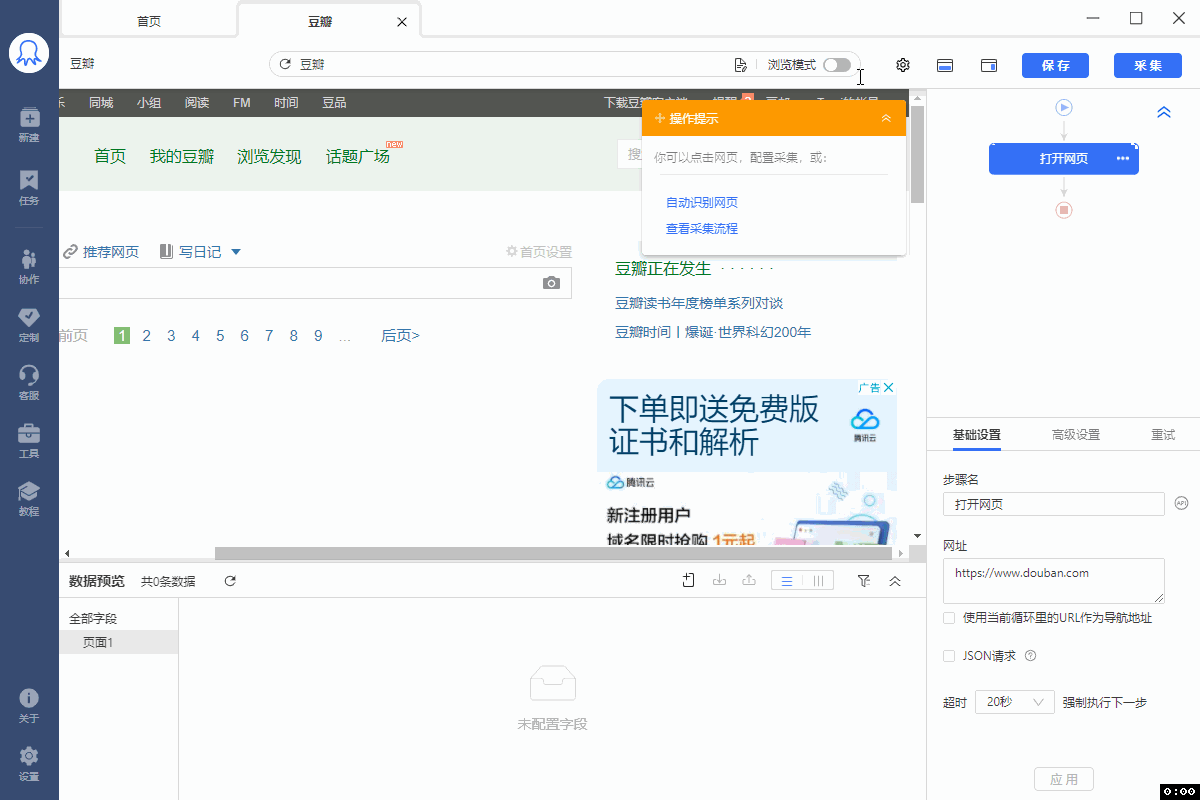Screen dimensions: 1200x800
Task: Enable the JSON请求 checkbox
Action: [949, 656]
